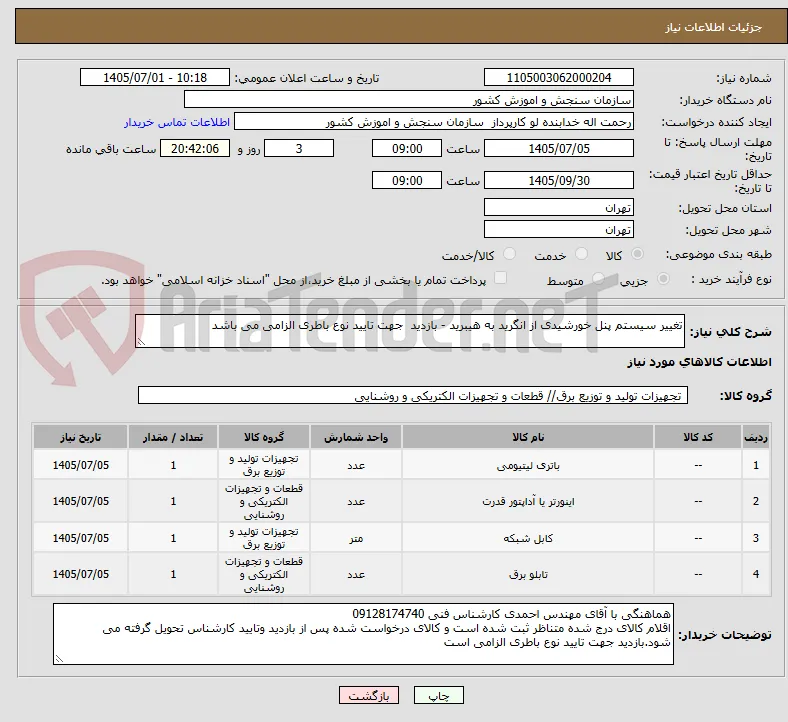Image resolution: width=788 pixels, height=722 pixels.
Task: Click the remaining days field showing 3
Action: 299,149
